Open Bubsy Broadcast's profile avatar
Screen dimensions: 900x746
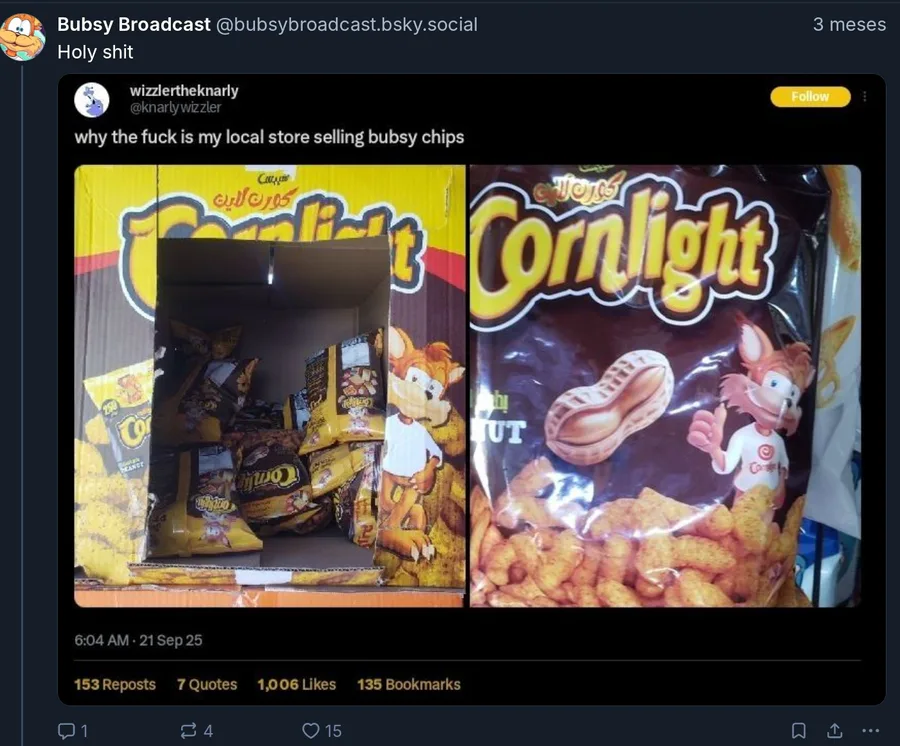pos(22,37)
